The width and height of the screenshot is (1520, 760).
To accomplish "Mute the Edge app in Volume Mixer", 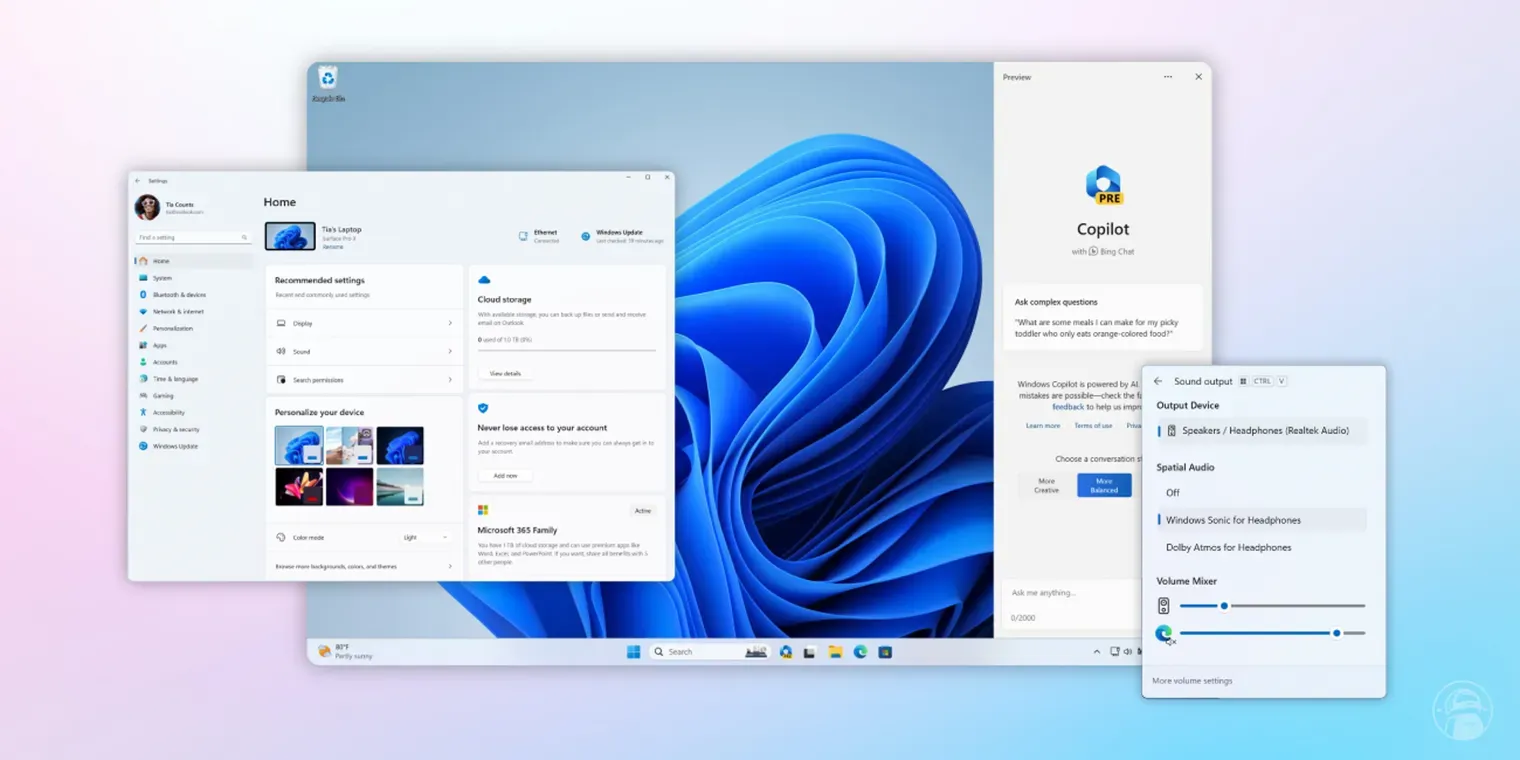I will [x=1164, y=634].
